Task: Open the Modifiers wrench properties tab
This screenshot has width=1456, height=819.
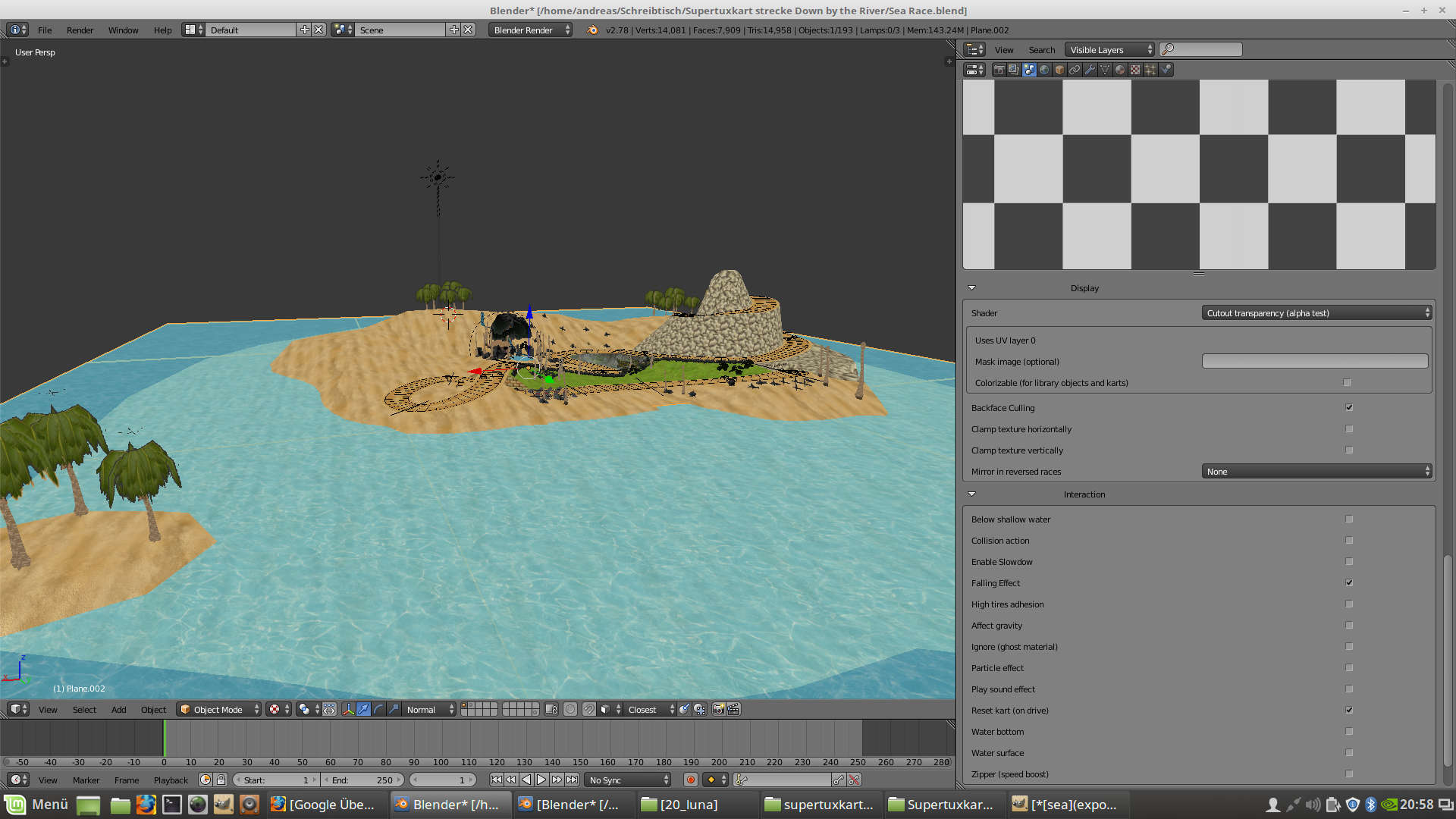Action: pos(1090,70)
